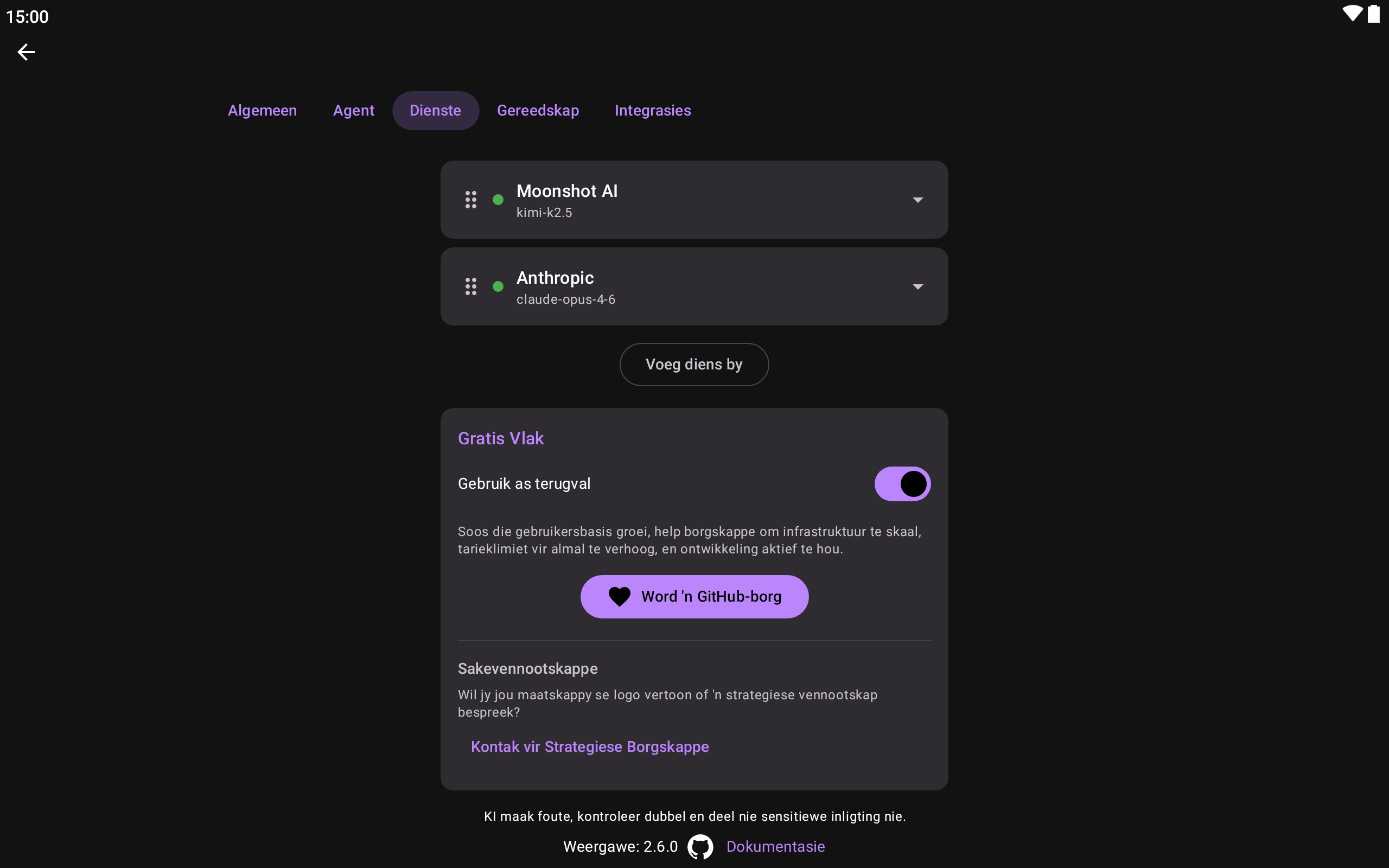This screenshot has width=1389, height=868.
Task: Expand the Moonshot AI service card
Action: pos(694,200)
